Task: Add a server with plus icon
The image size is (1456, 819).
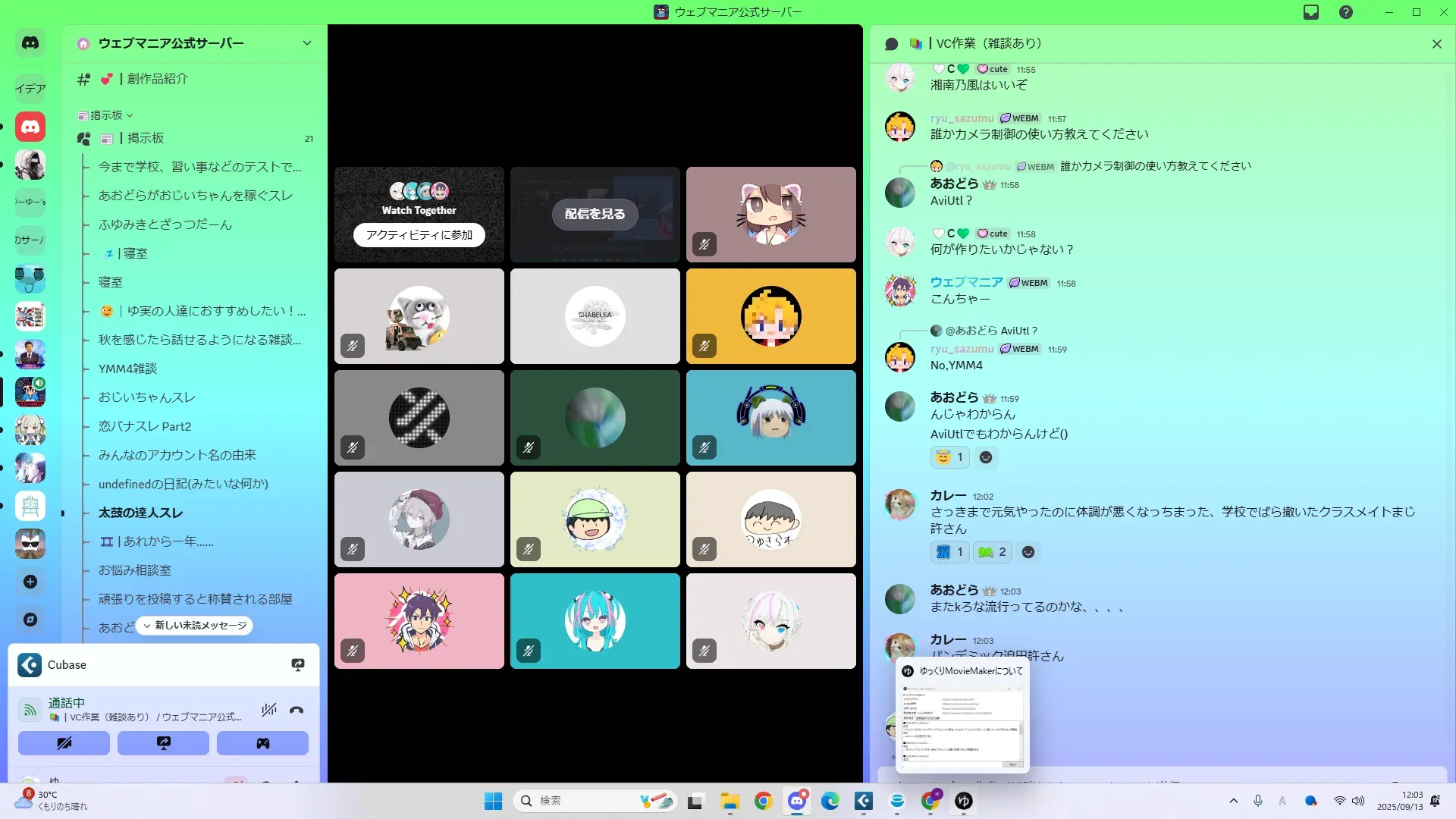Action: [x=30, y=582]
